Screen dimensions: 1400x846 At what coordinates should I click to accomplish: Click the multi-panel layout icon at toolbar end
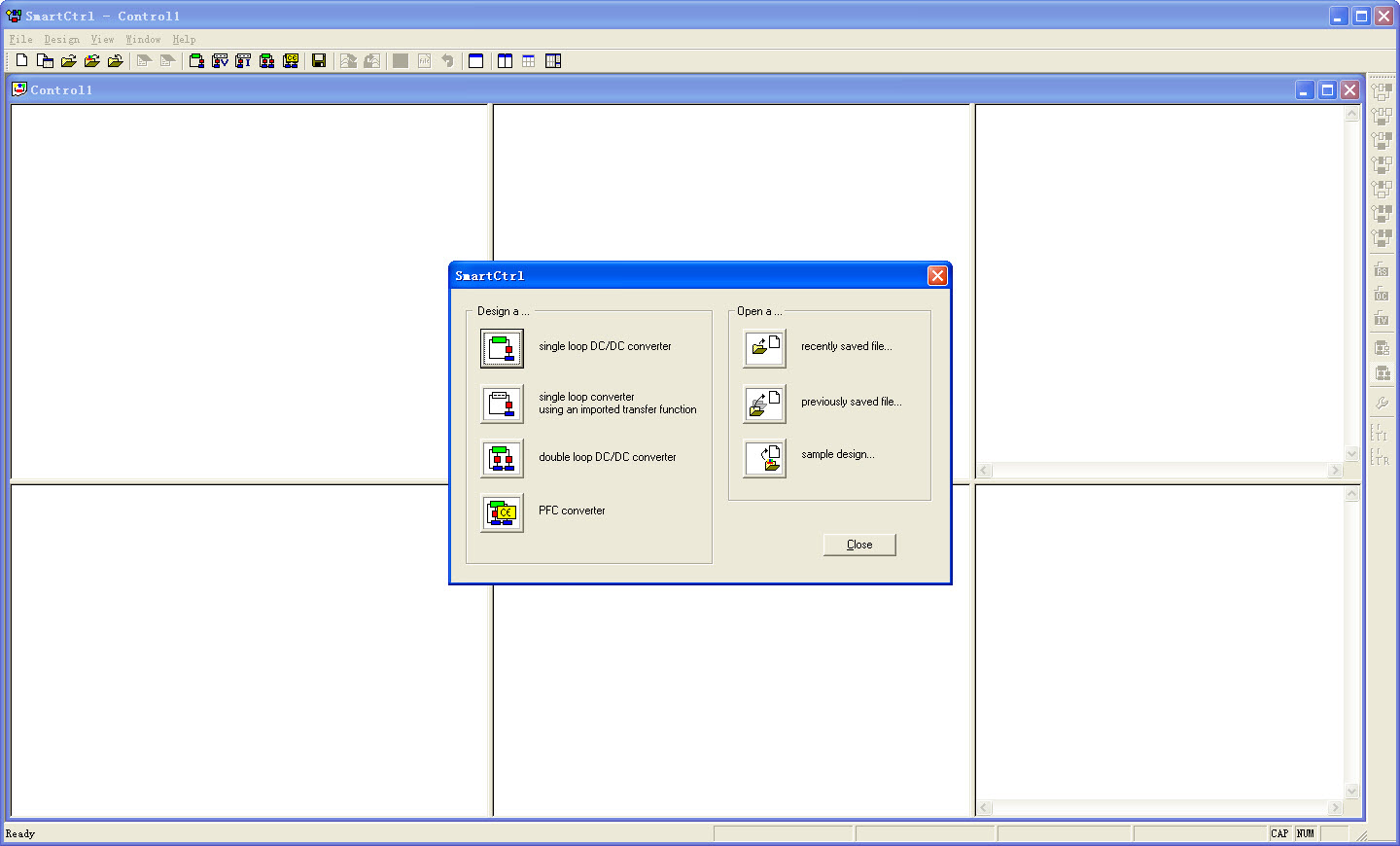coord(553,60)
